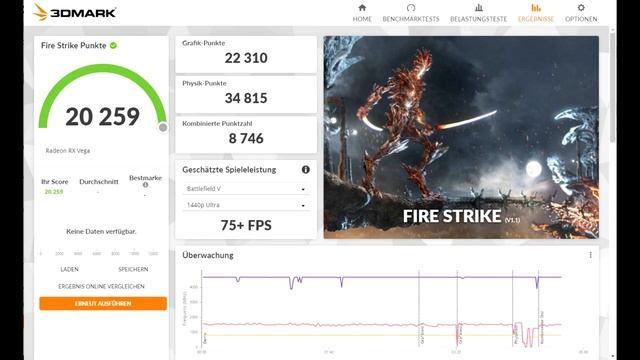Click the gray gauge end knob
This screenshot has width=640, height=360.
click(x=163, y=128)
